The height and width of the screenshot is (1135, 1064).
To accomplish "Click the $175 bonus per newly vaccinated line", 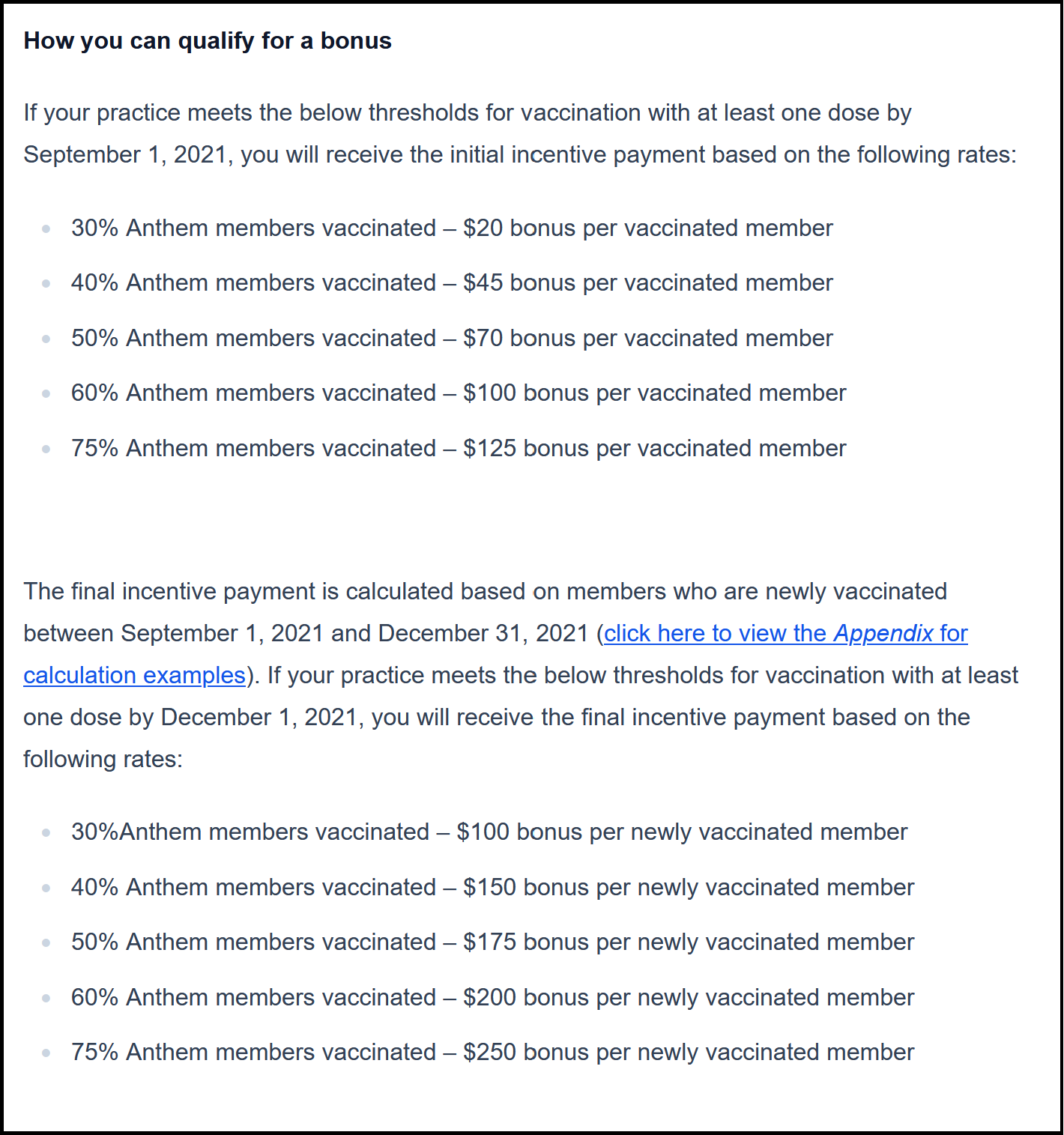I will (492, 942).
